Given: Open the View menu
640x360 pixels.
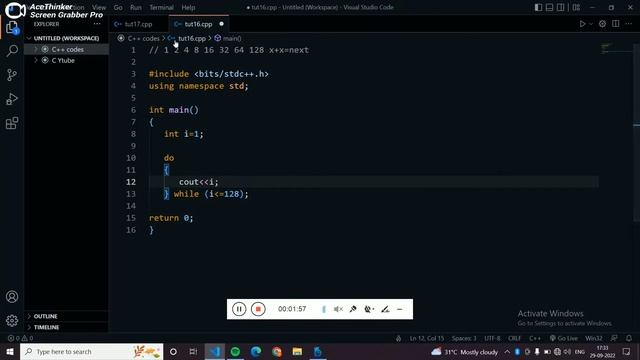Looking at the screenshot, I should coord(99,7).
